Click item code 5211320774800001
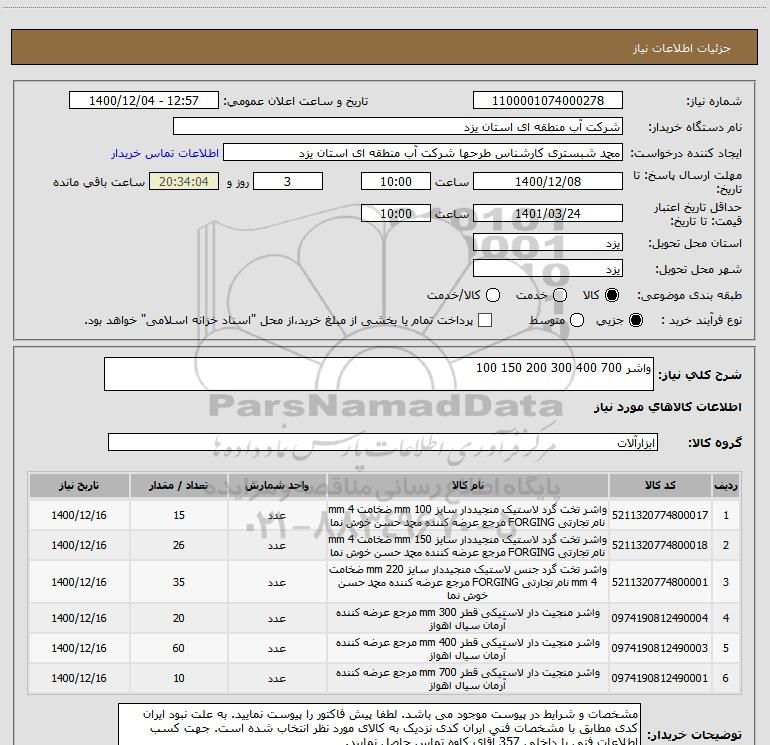The width and height of the screenshot is (770, 745). pos(660,582)
